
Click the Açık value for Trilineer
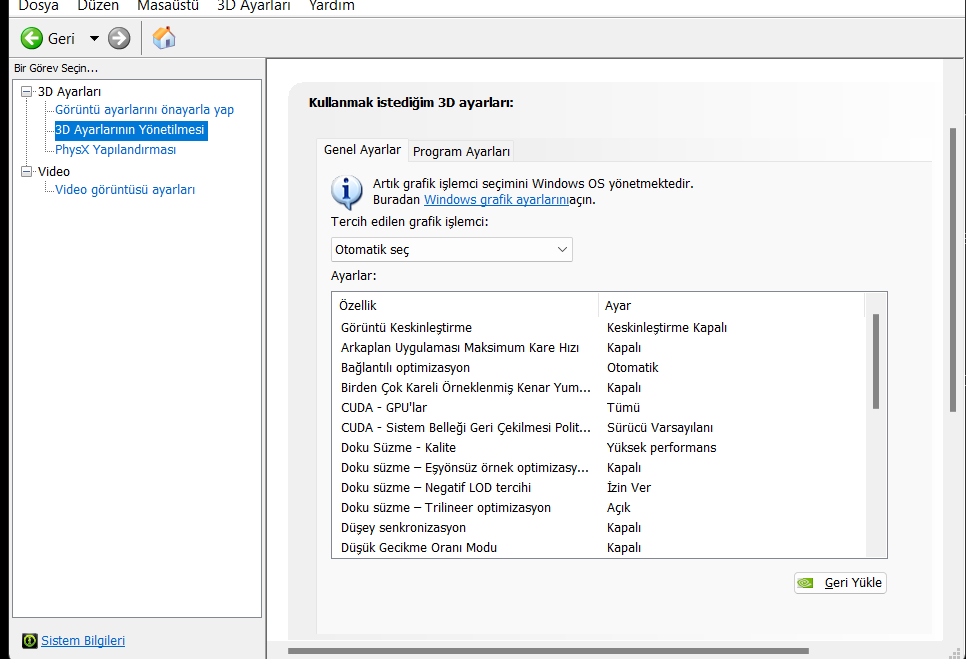(619, 507)
